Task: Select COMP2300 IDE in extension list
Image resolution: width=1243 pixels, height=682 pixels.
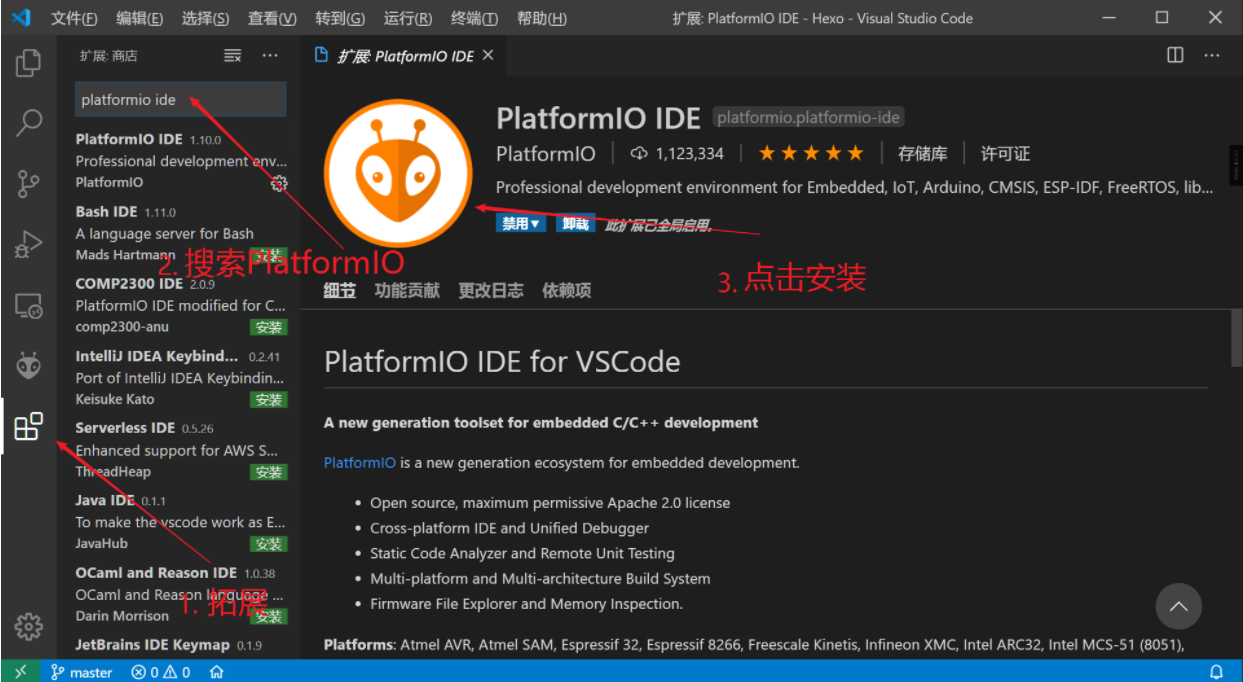Action: [181, 305]
